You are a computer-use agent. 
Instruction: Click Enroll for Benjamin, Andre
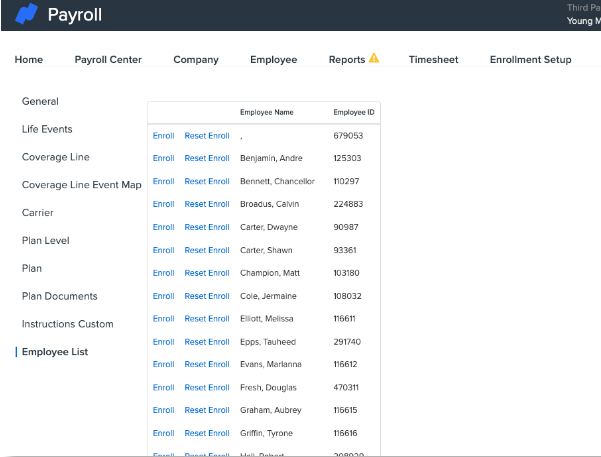(x=163, y=158)
